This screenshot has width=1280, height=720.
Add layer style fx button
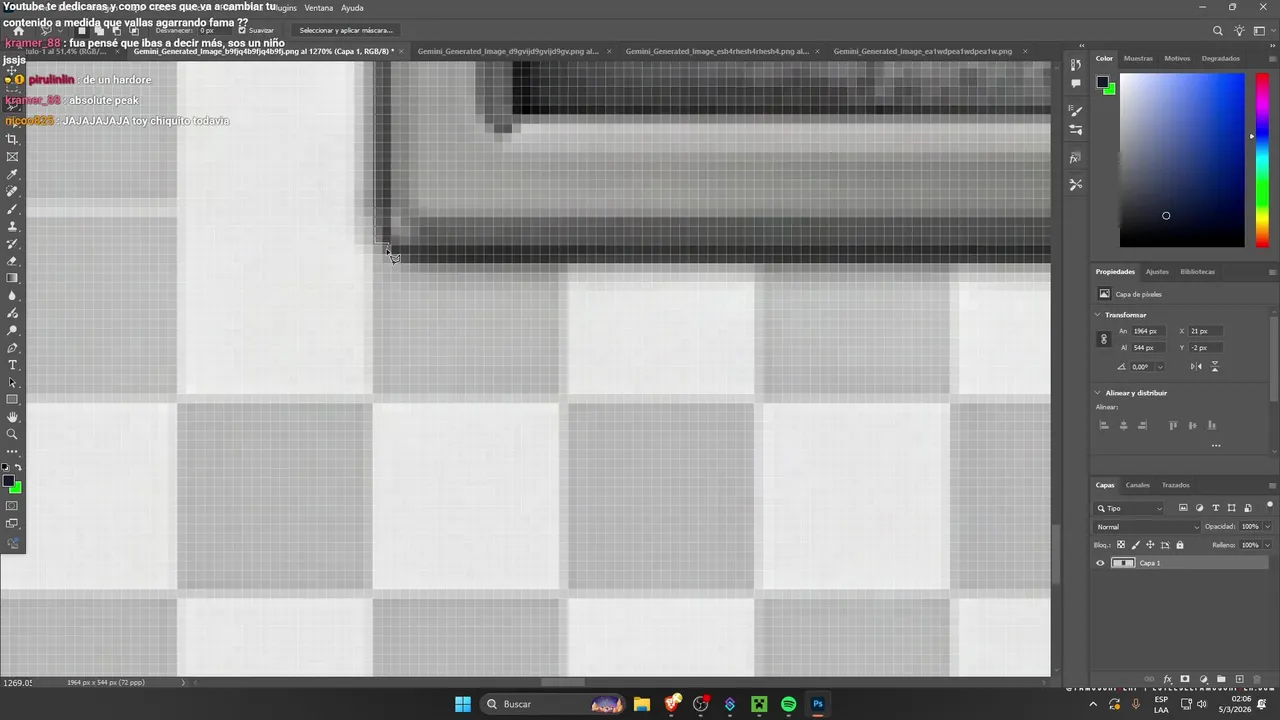pyautogui.click(x=1167, y=679)
